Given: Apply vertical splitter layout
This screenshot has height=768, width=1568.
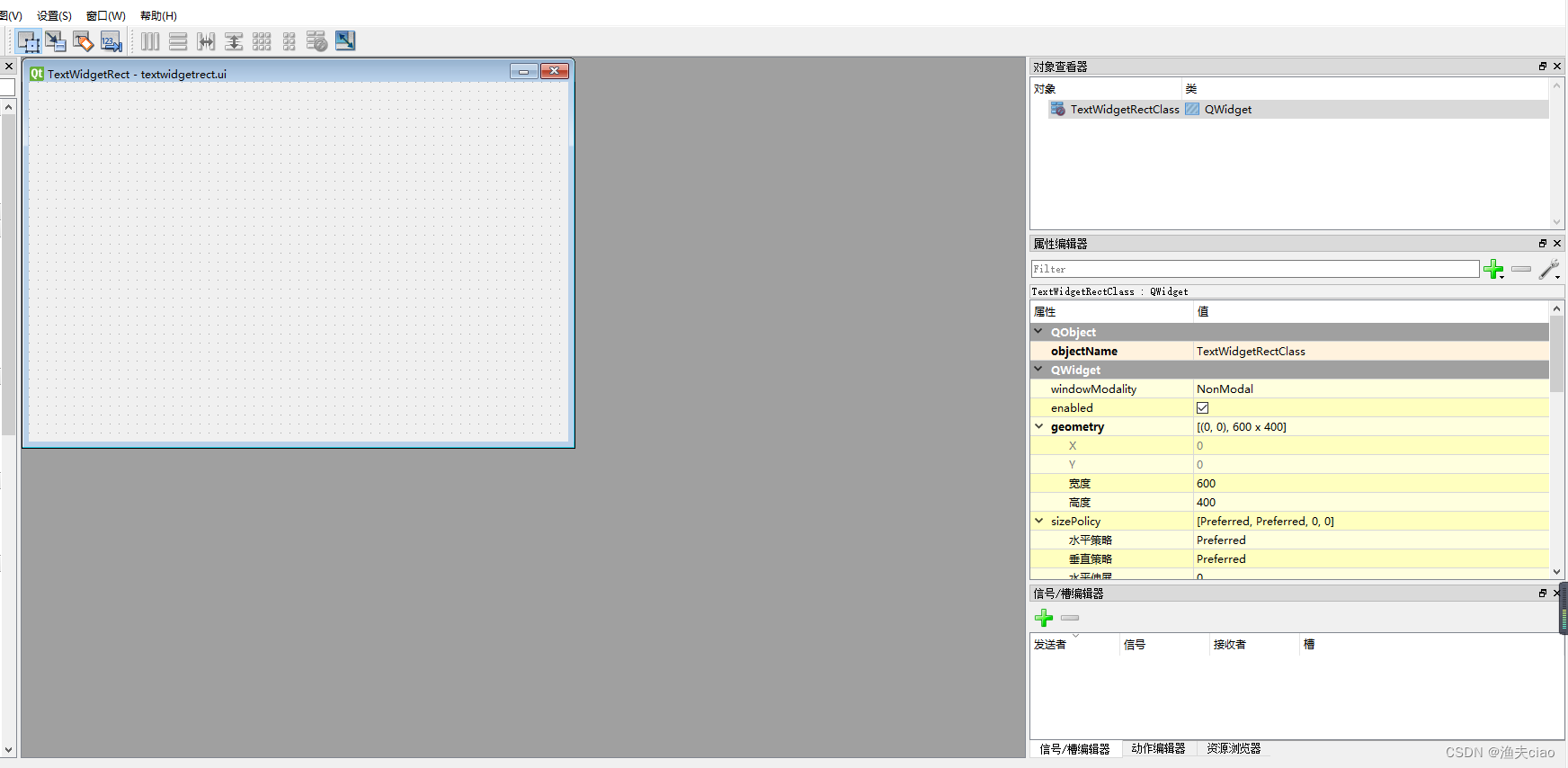Looking at the screenshot, I should tap(234, 41).
